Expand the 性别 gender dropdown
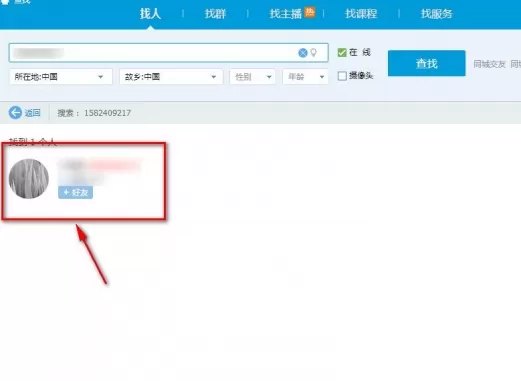 click(252, 77)
